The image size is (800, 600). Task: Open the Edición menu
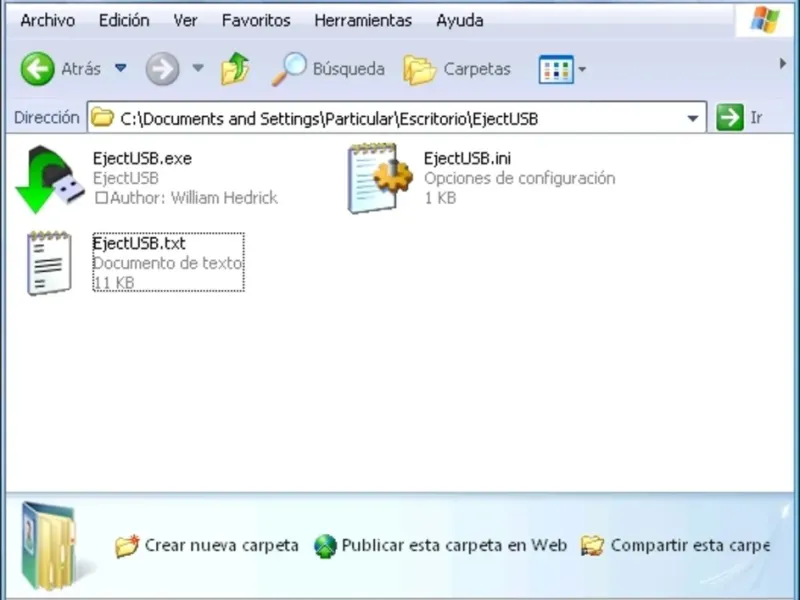[124, 20]
